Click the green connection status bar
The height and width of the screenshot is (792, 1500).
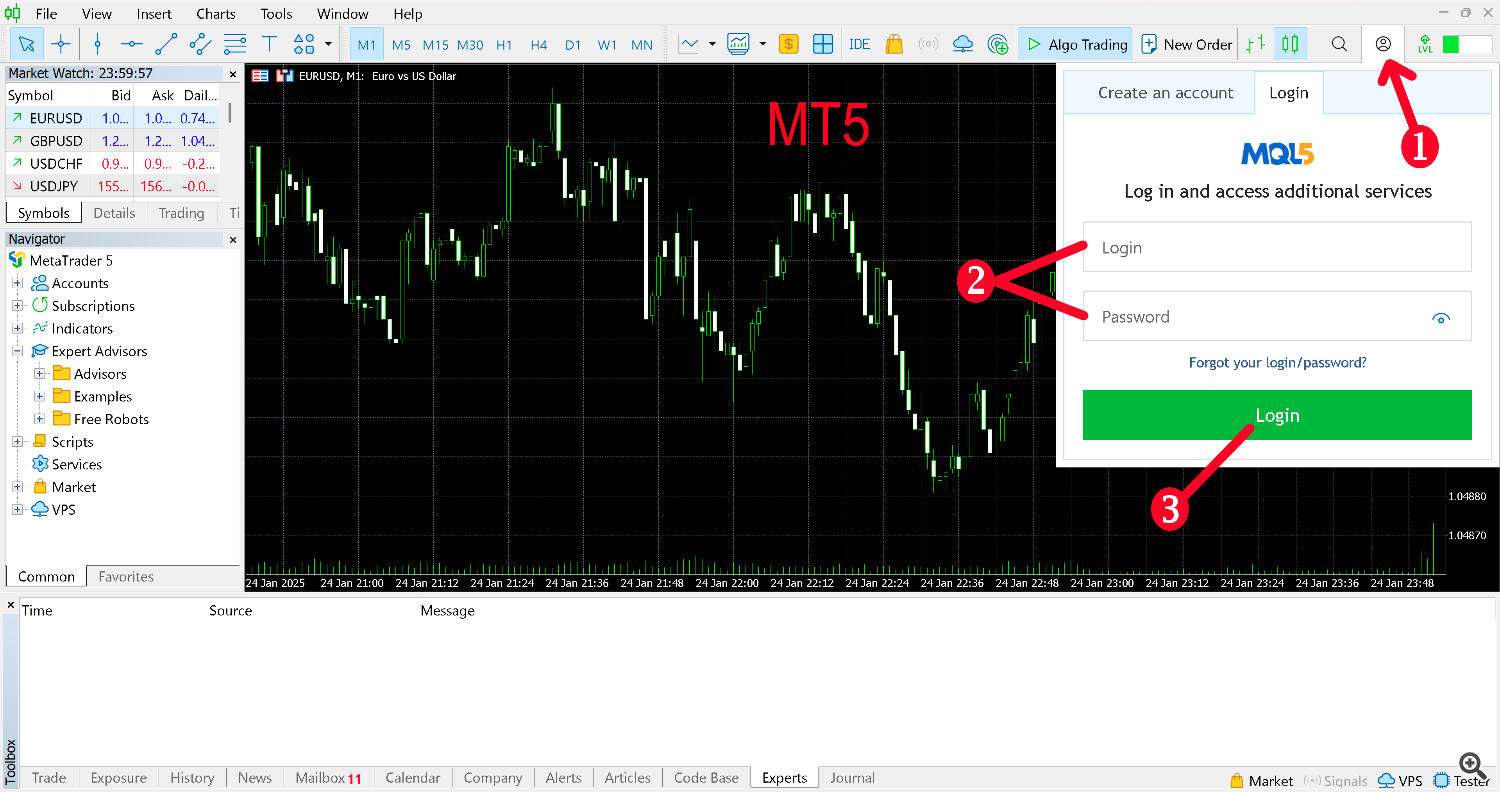(x=1466, y=44)
